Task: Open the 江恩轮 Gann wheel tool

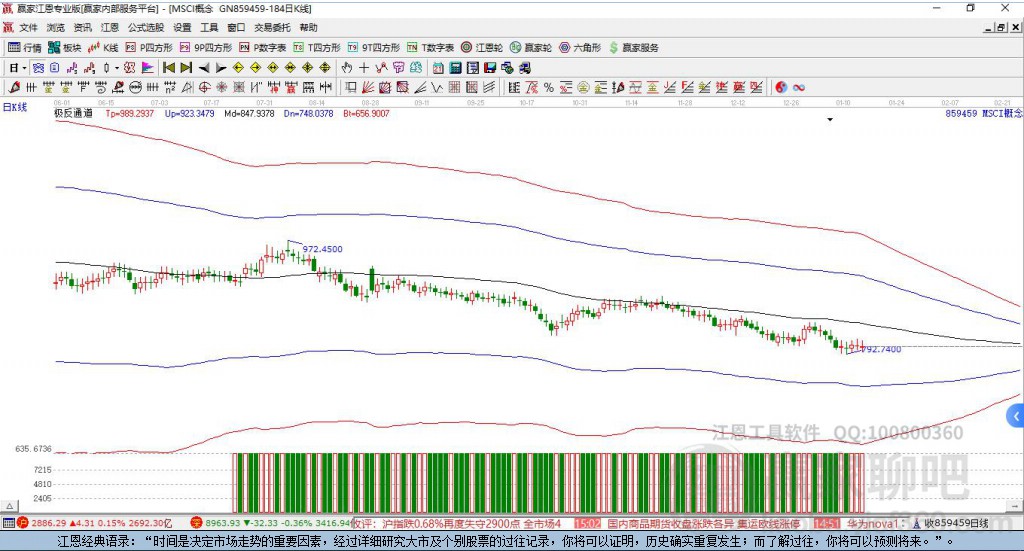Action: 481,47
